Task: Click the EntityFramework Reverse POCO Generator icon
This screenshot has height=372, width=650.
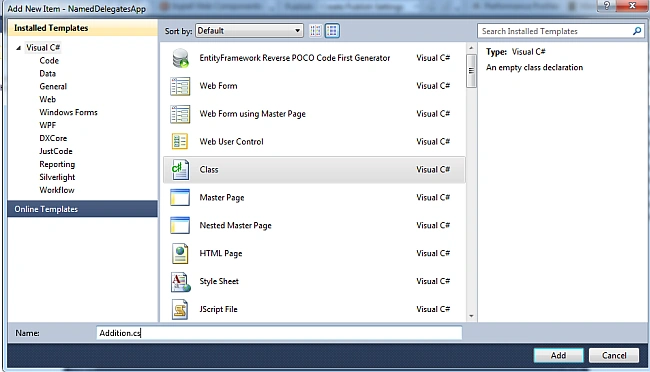Action: [180, 58]
